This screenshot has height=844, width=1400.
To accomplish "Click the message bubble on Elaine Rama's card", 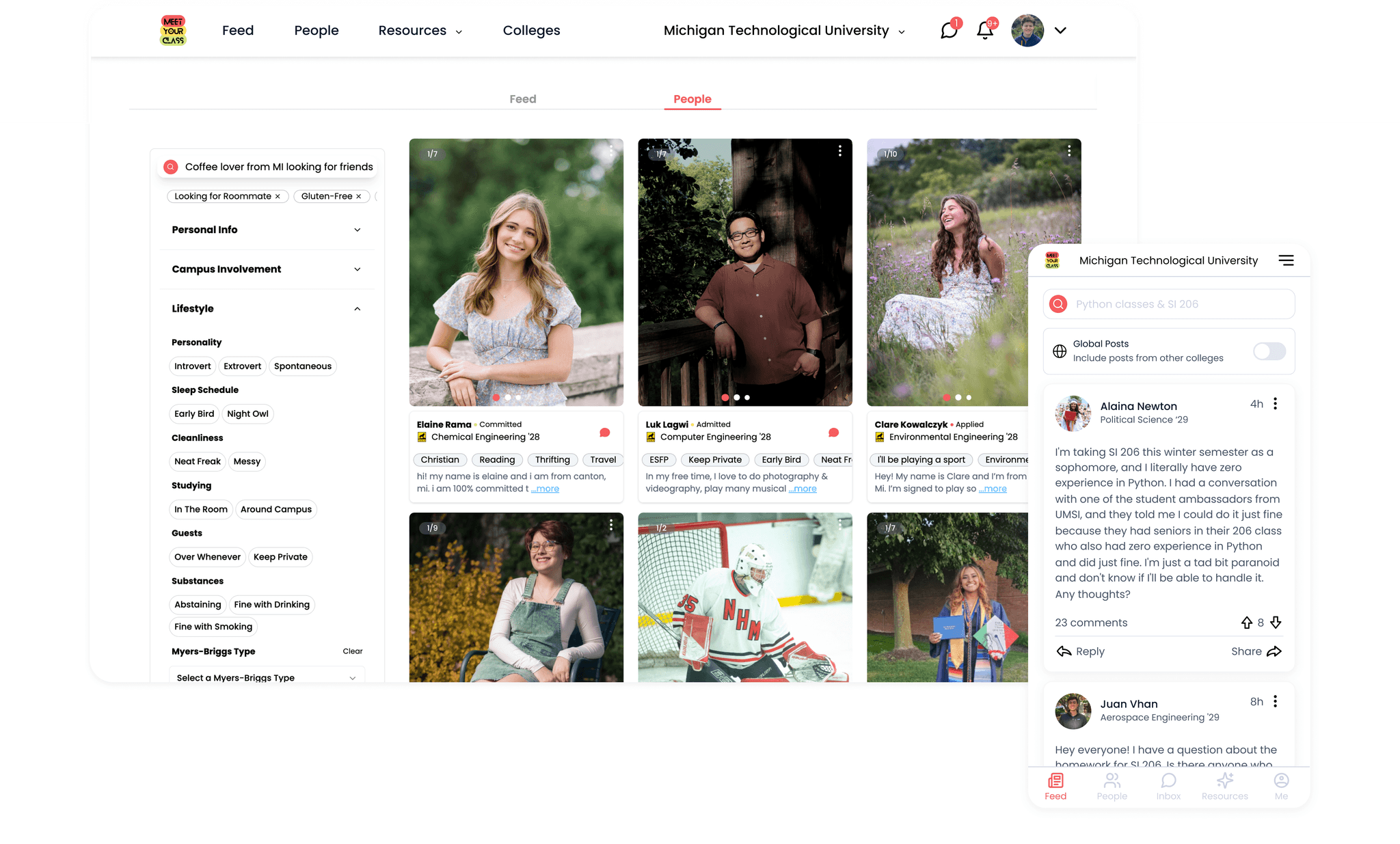I will click(604, 433).
